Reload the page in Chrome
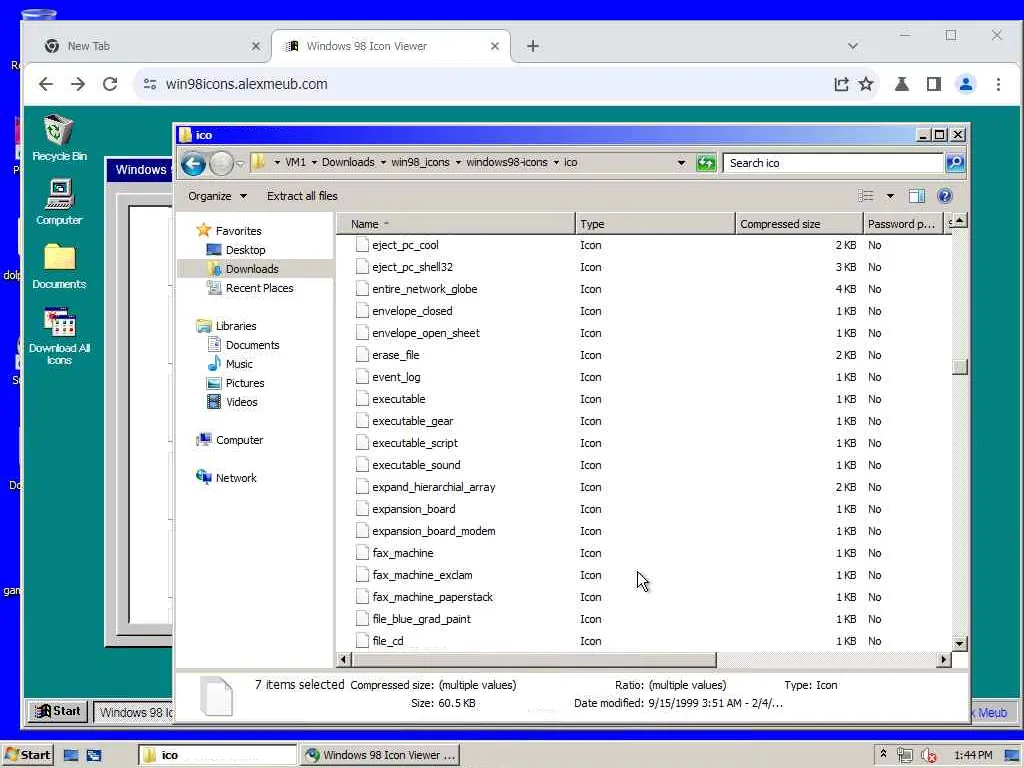Viewport: 1024px width, 768px height. [x=110, y=84]
